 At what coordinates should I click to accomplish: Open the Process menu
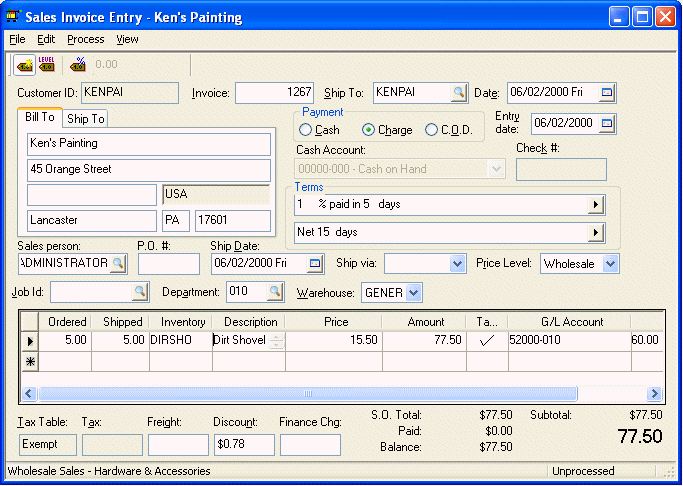(85, 39)
